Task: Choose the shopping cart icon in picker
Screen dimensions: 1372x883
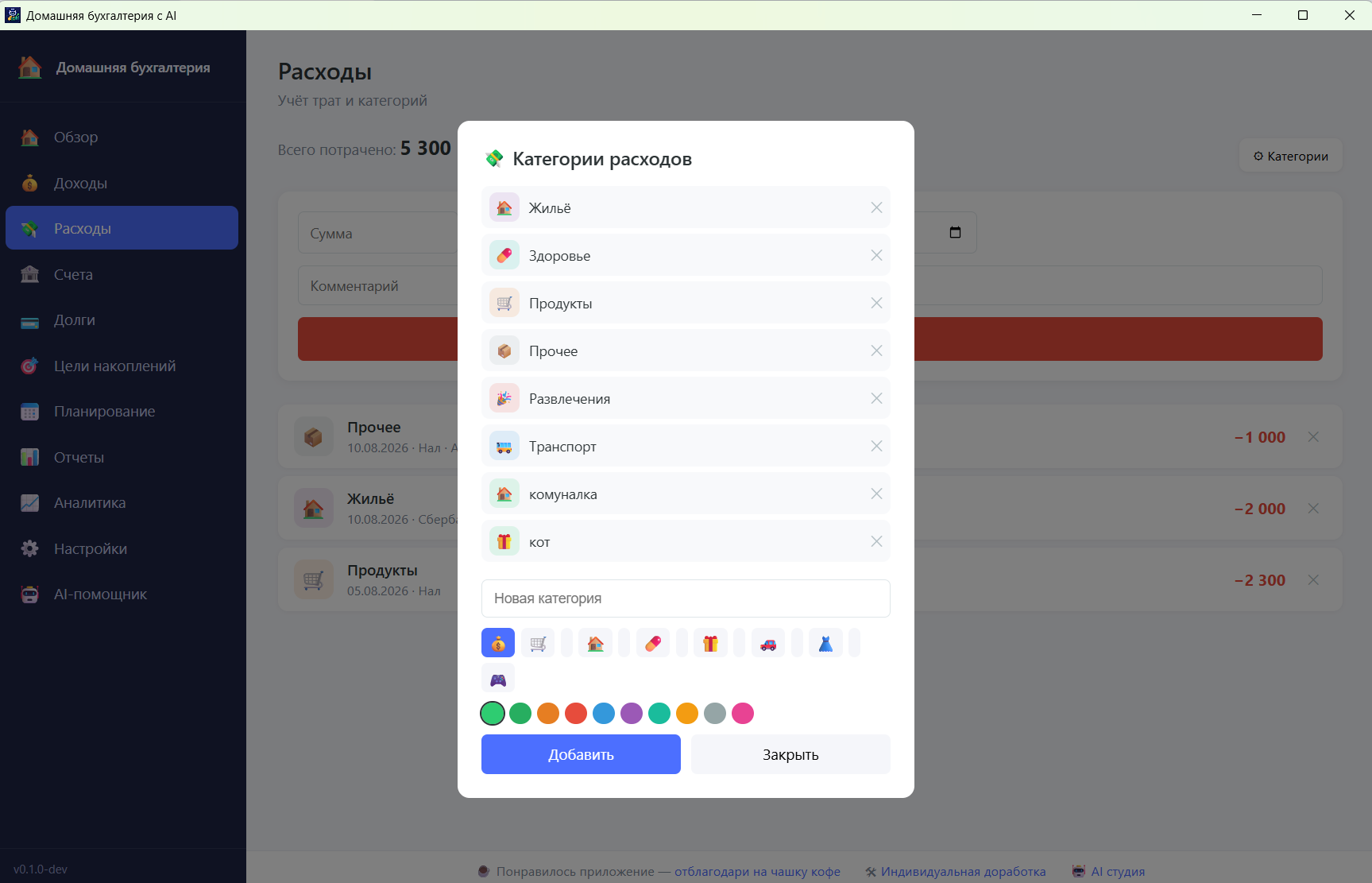Action: (x=538, y=643)
